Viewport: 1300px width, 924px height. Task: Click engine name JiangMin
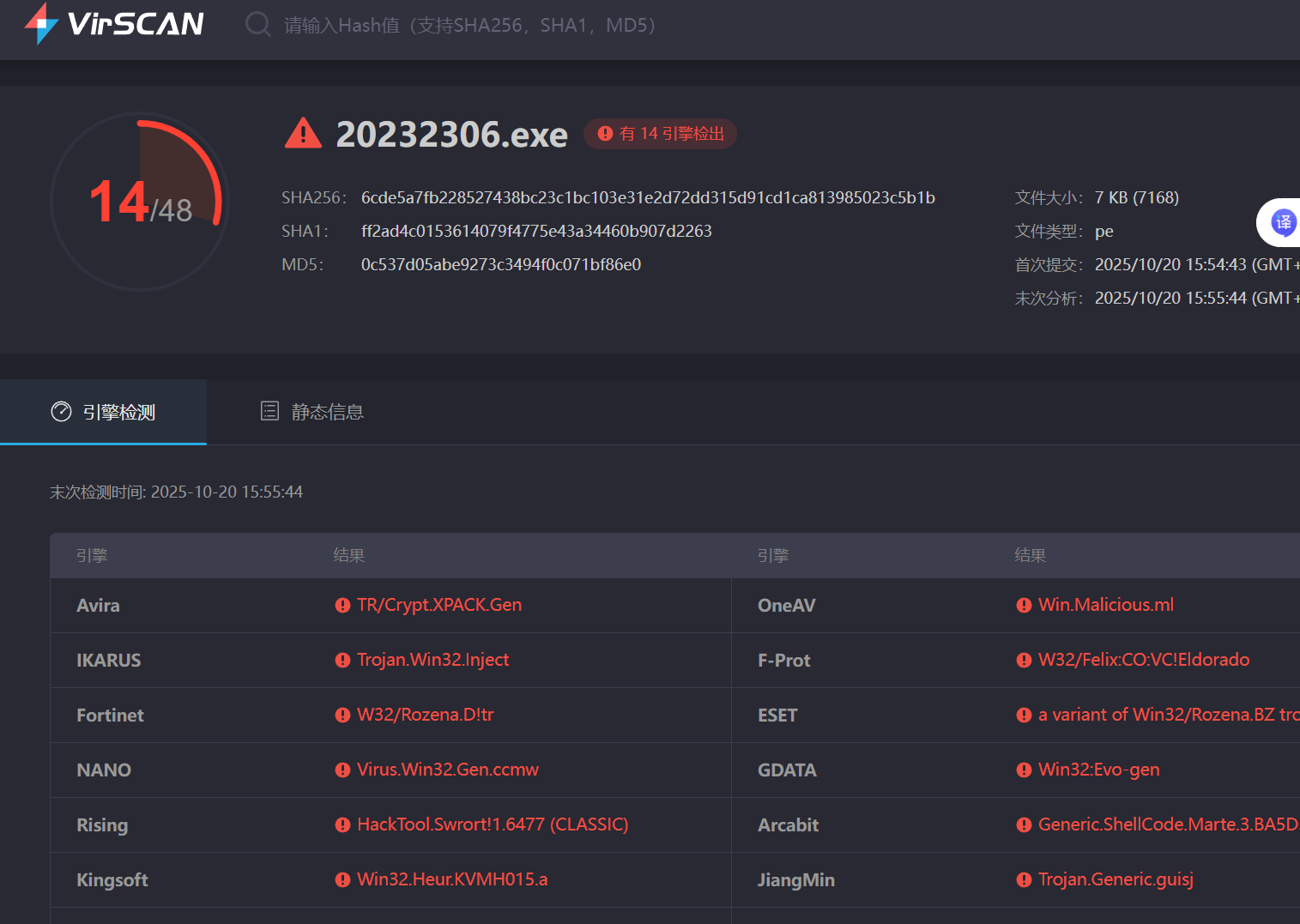[796, 880]
